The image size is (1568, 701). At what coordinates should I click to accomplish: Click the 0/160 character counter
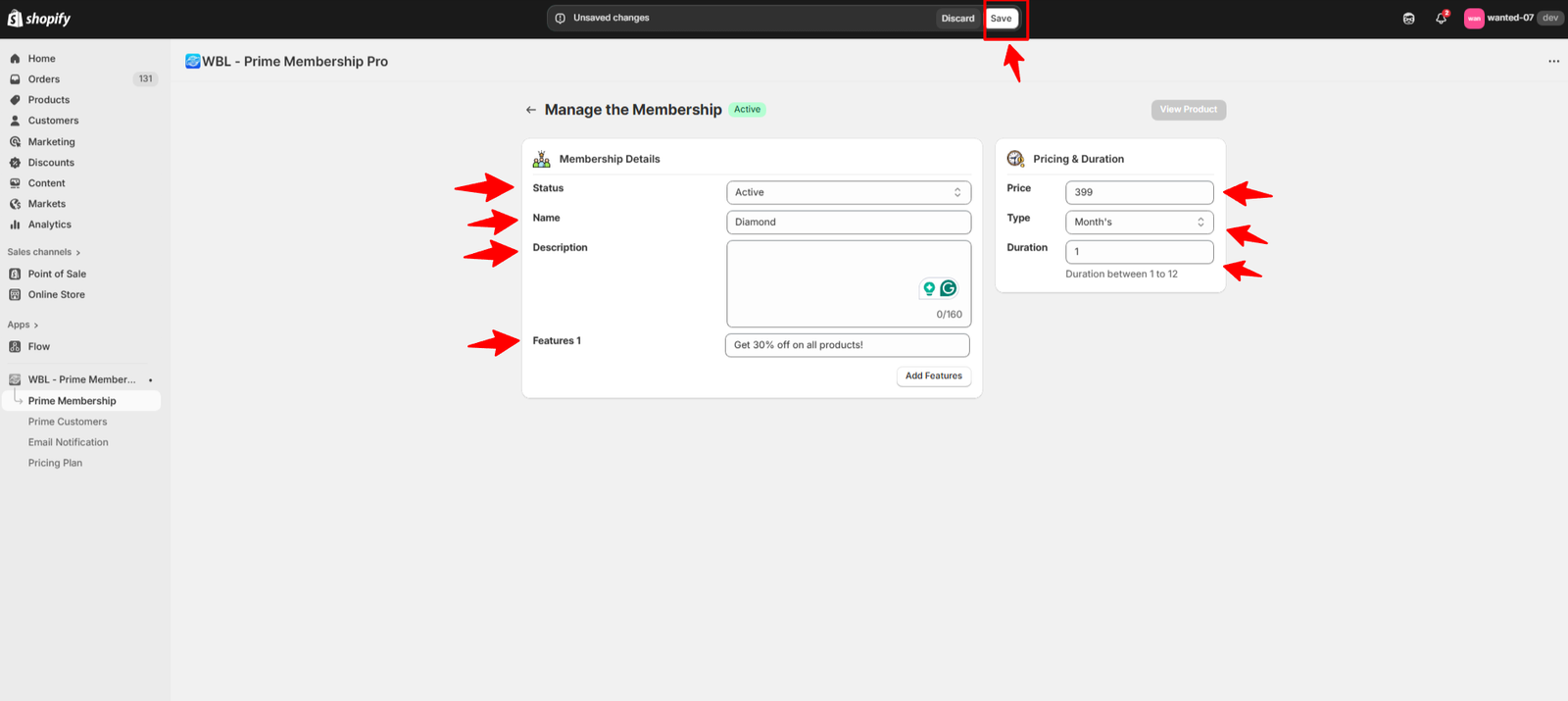949,315
